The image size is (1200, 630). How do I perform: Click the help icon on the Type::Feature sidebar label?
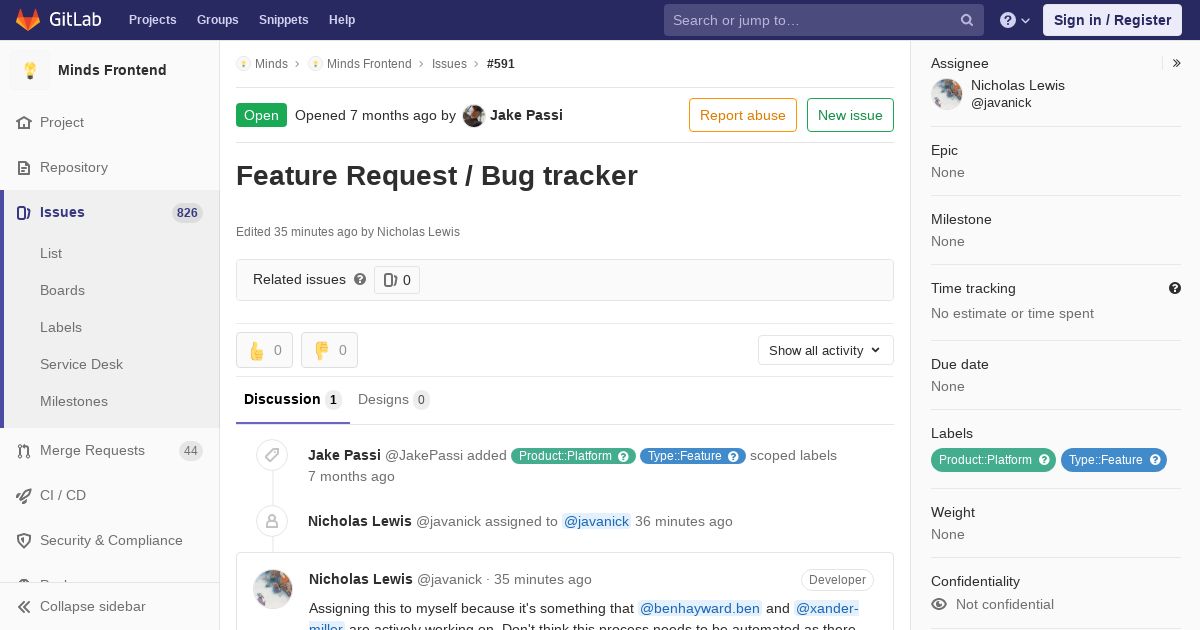[1155, 460]
